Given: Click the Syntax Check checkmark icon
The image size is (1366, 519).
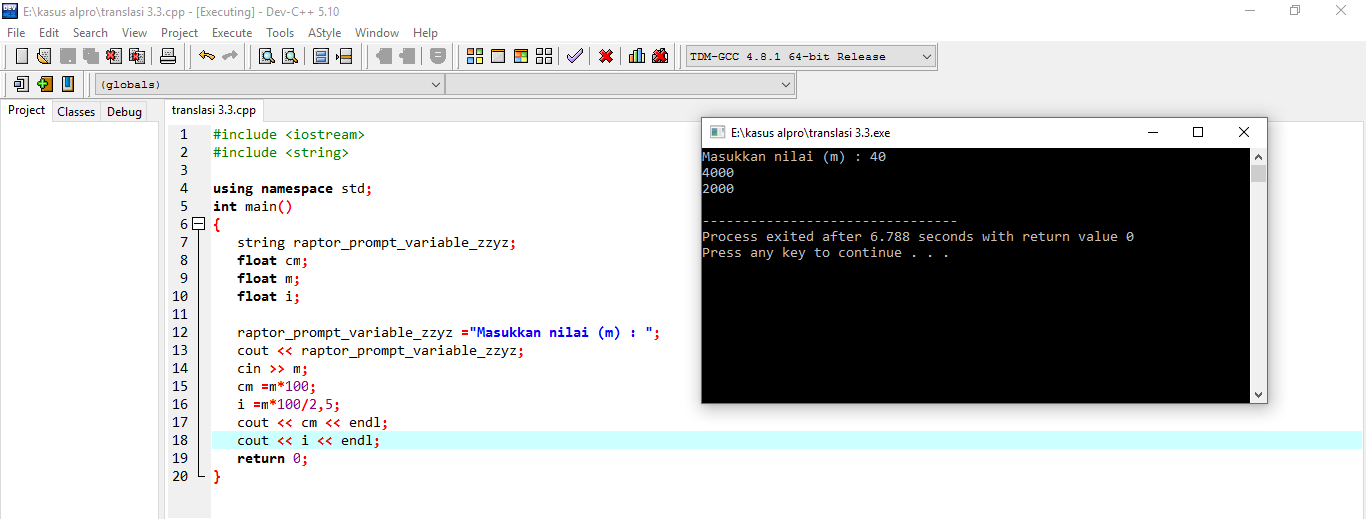Looking at the screenshot, I should (574, 56).
